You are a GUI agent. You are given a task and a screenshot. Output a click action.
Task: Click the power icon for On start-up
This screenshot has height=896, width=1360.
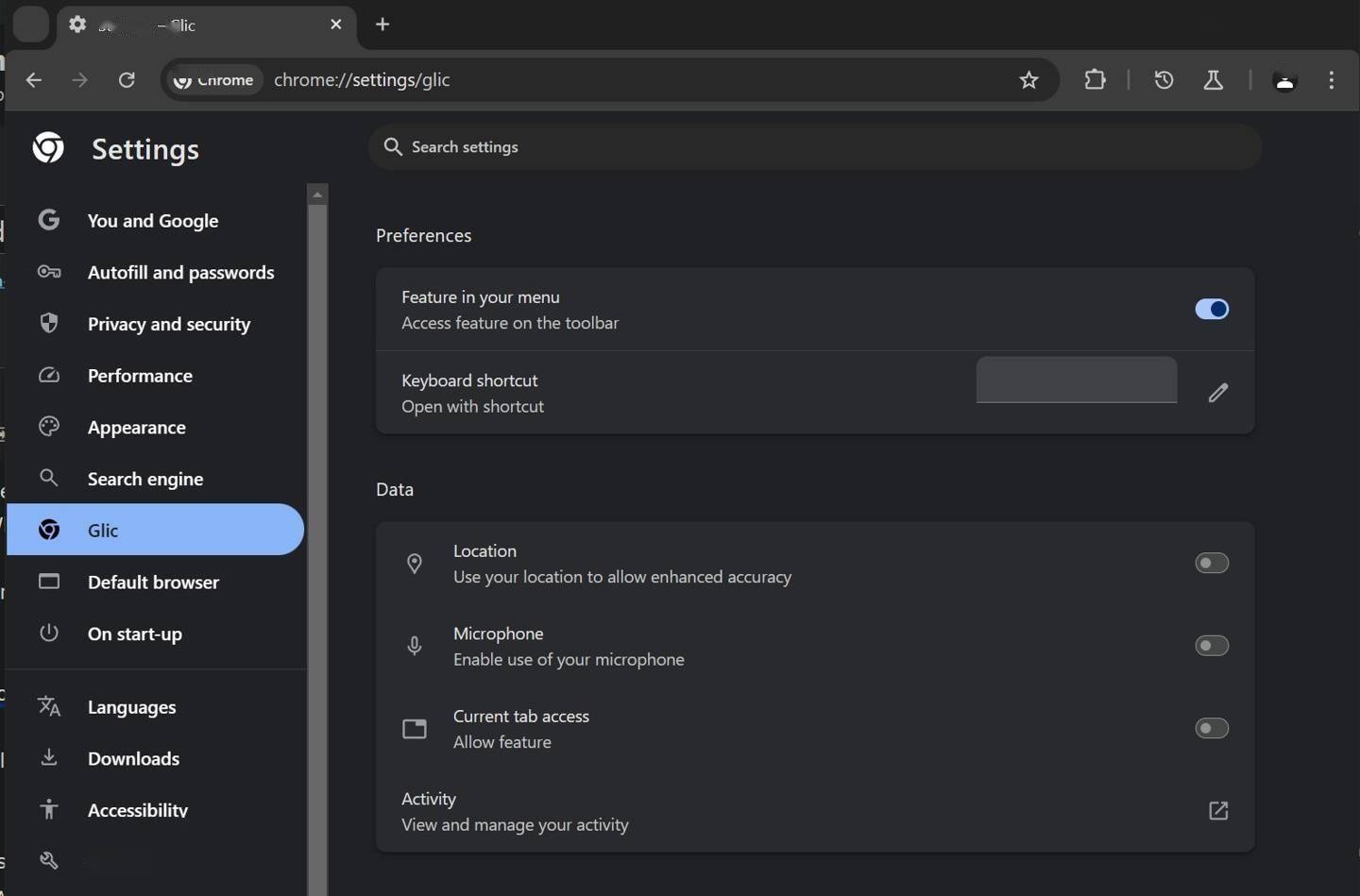click(x=49, y=633)
